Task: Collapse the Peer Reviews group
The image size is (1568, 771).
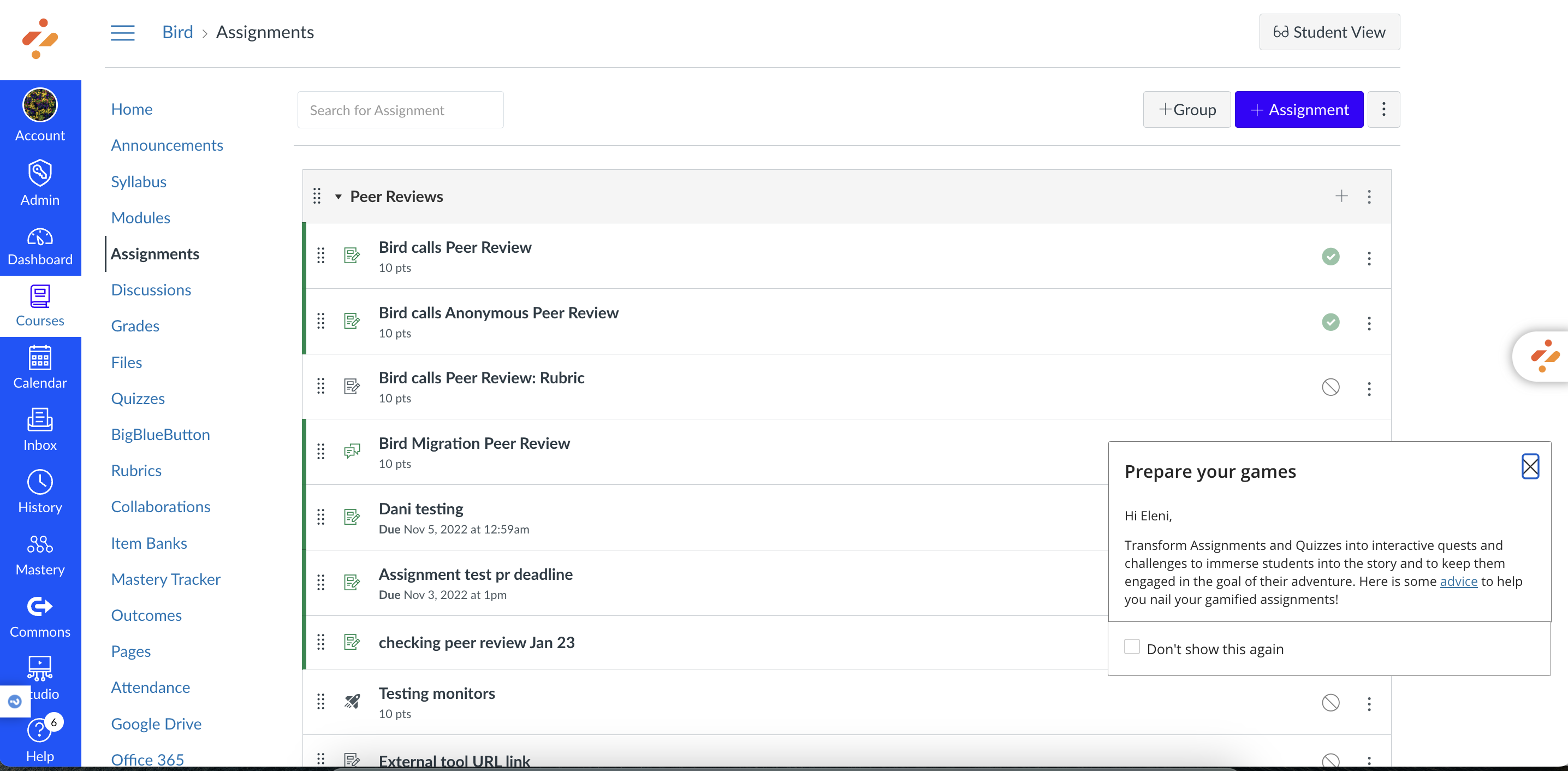Action: [x=339, y=196]
